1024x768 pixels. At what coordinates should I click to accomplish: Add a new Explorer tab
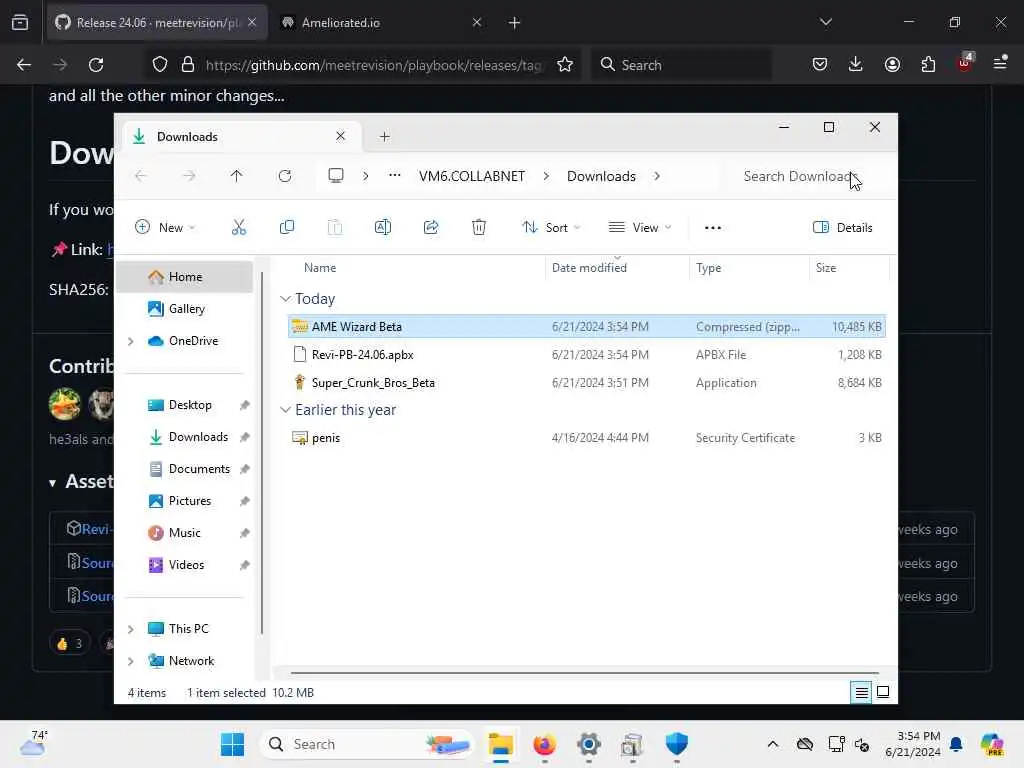coord(385,136)
